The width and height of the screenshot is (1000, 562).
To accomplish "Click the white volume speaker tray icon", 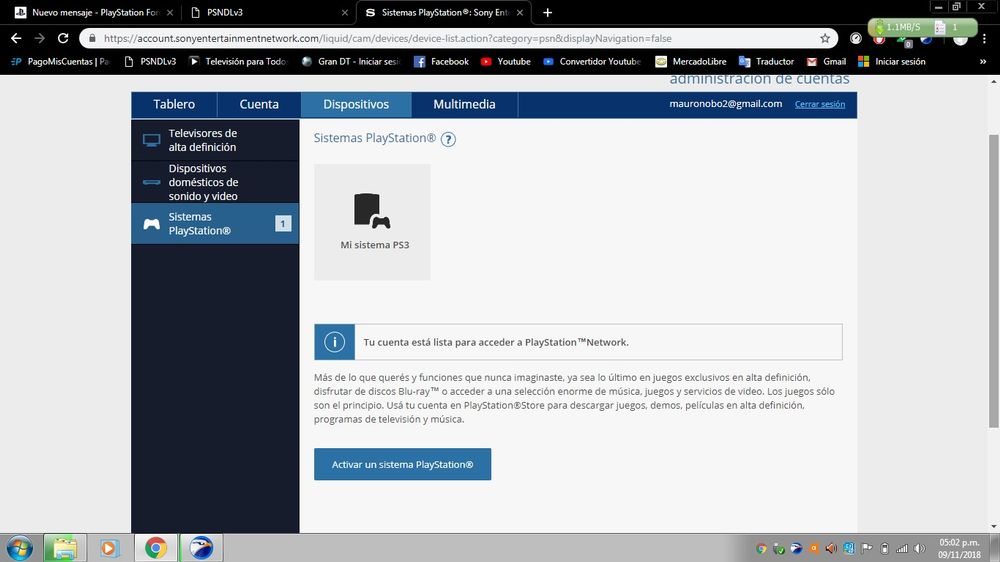I will 919,549.
